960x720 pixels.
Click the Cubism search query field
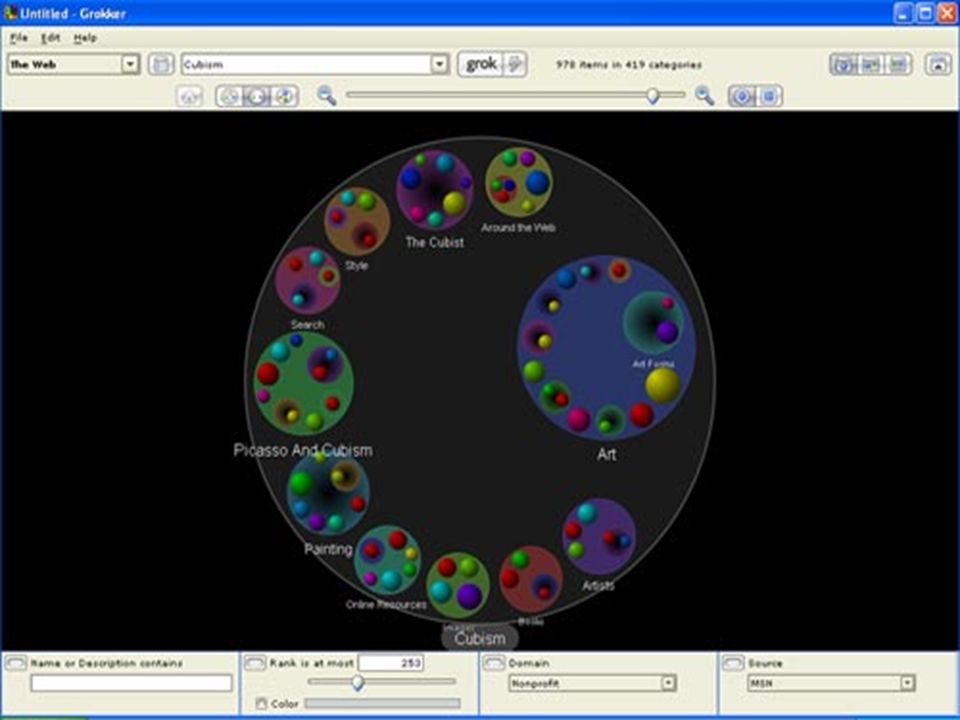307,64
